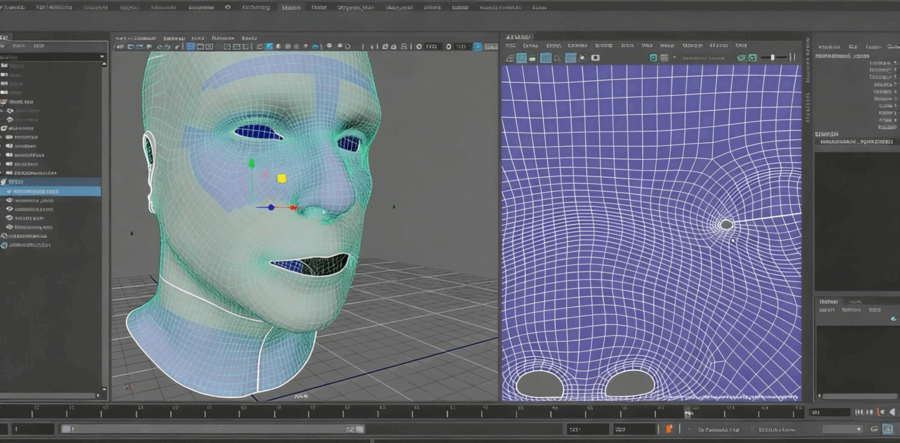Click the yellow center handle of the move manipulator
Viewport: 900px width, 443px height.
pyautogui.click(x=281, y=178)
